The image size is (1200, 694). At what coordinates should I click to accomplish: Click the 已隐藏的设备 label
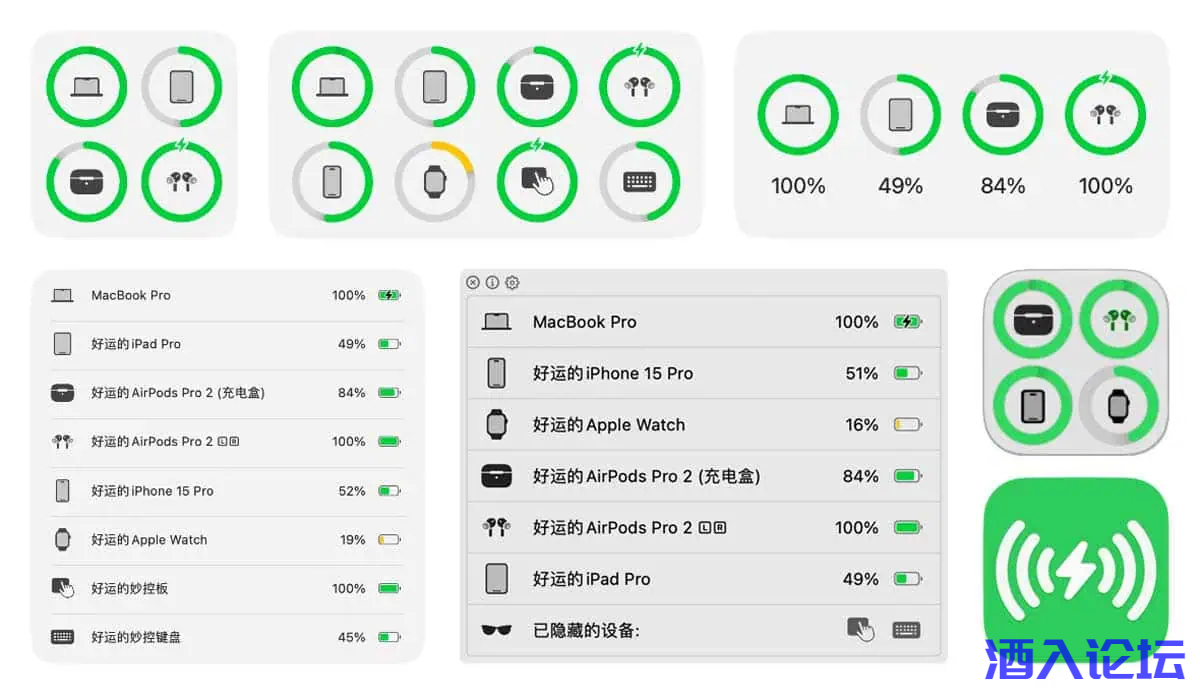586,630
